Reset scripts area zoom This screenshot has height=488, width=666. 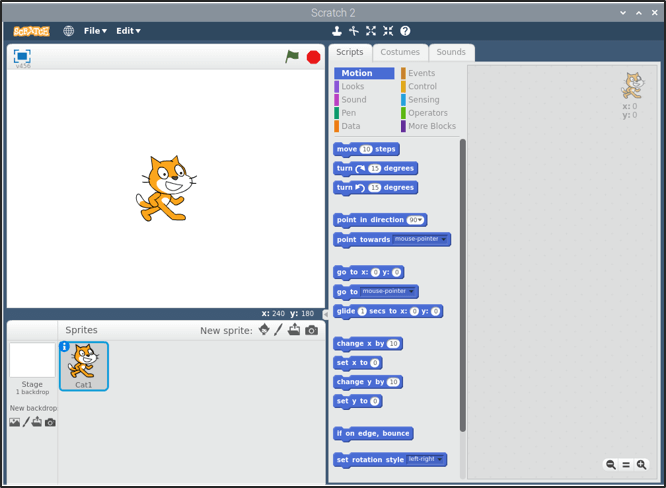626,465
